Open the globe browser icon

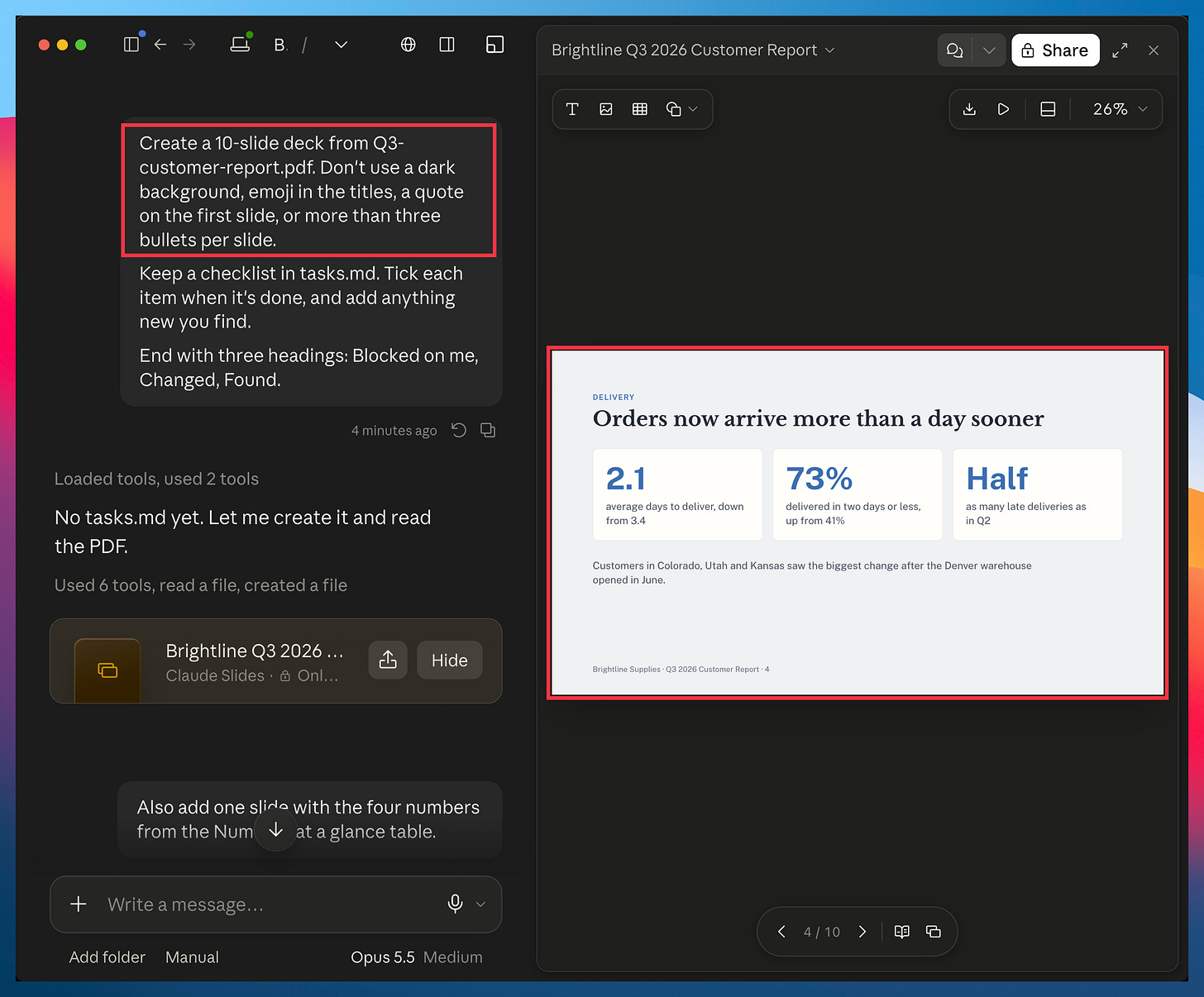[x=408, y=45]
